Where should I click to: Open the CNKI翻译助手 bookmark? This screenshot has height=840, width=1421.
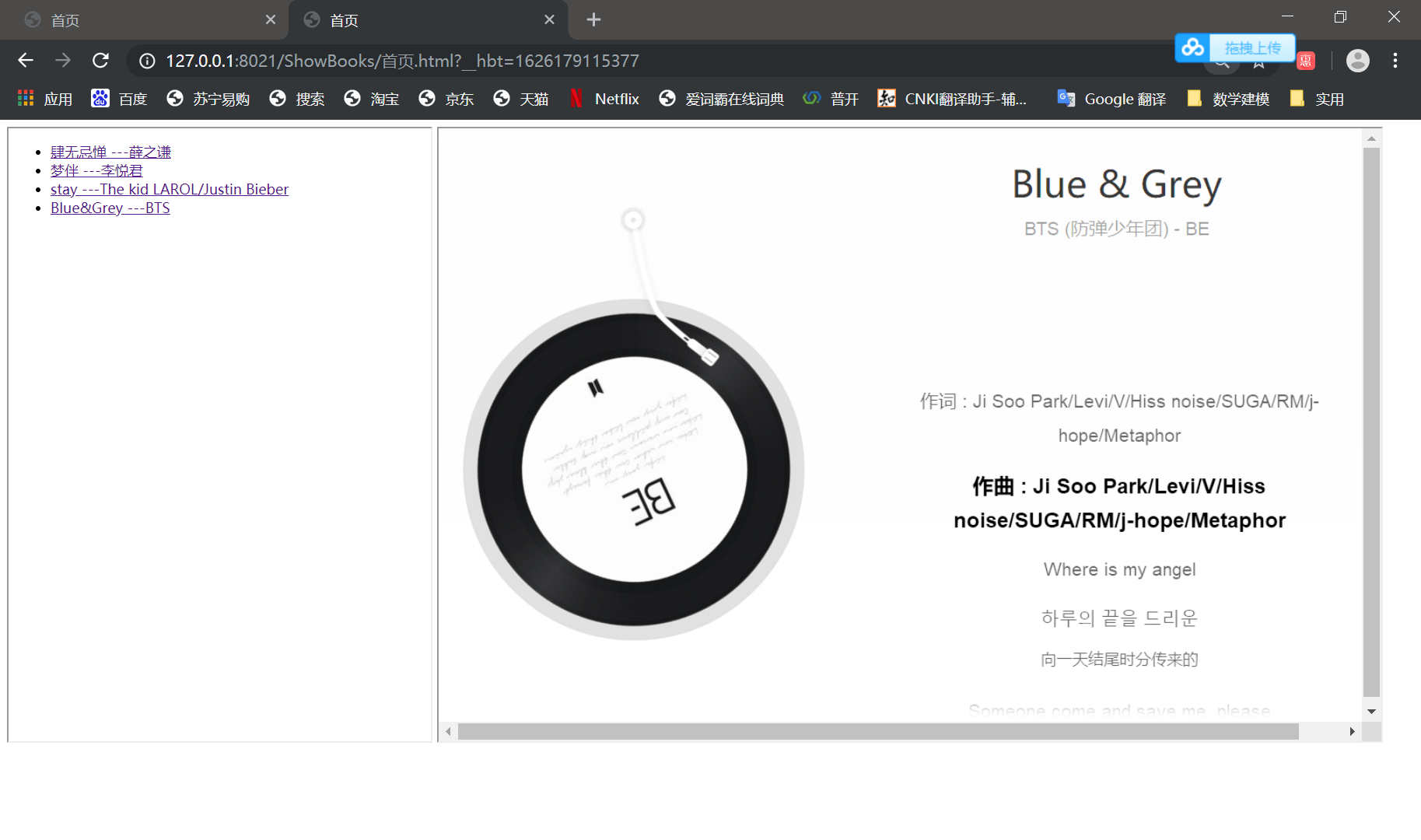pyautogui.click(x=952, y=99)
